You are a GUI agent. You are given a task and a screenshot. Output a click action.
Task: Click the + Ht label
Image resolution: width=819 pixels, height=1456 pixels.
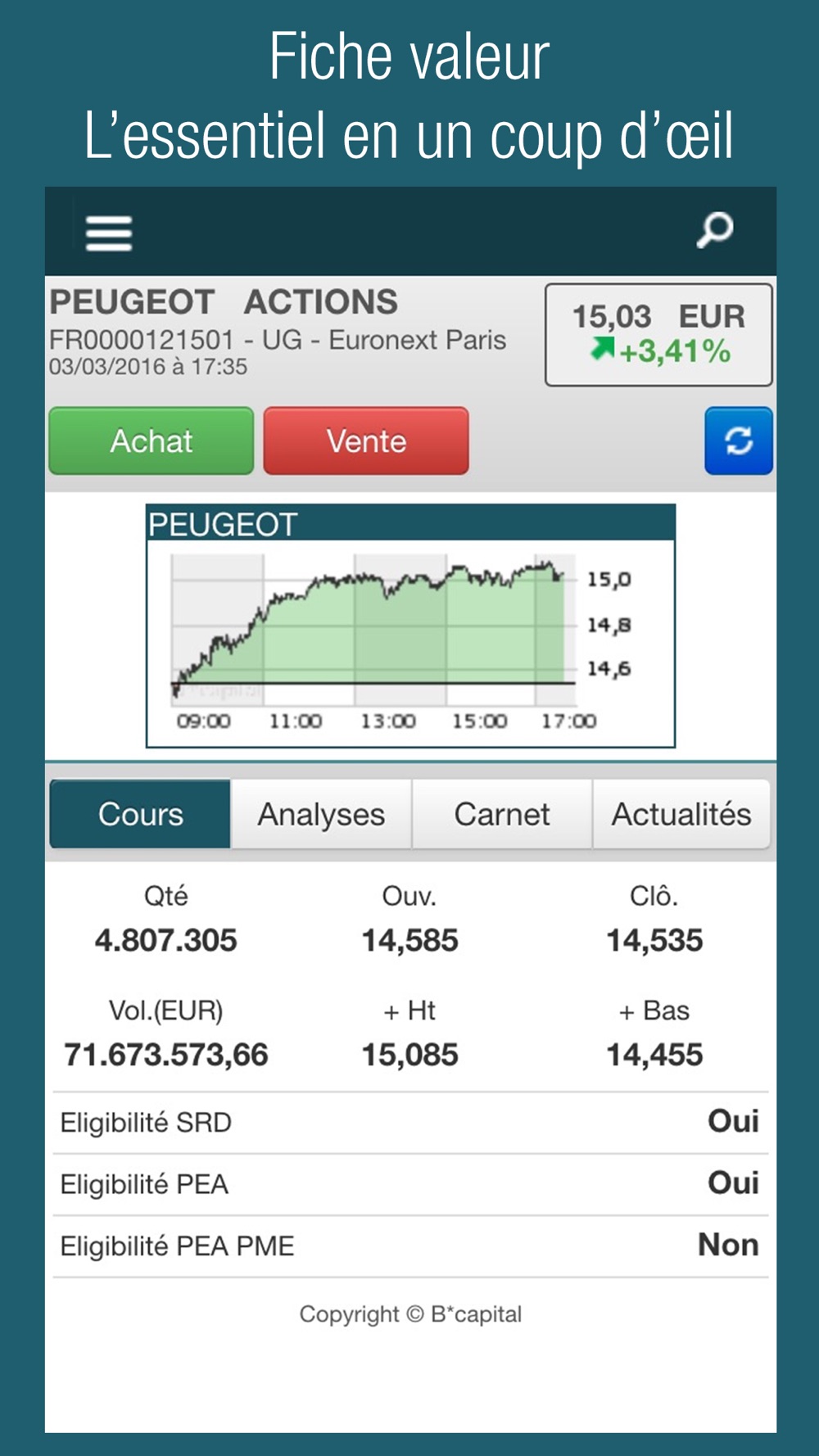pyautogui.click(x=409, y=1011)
